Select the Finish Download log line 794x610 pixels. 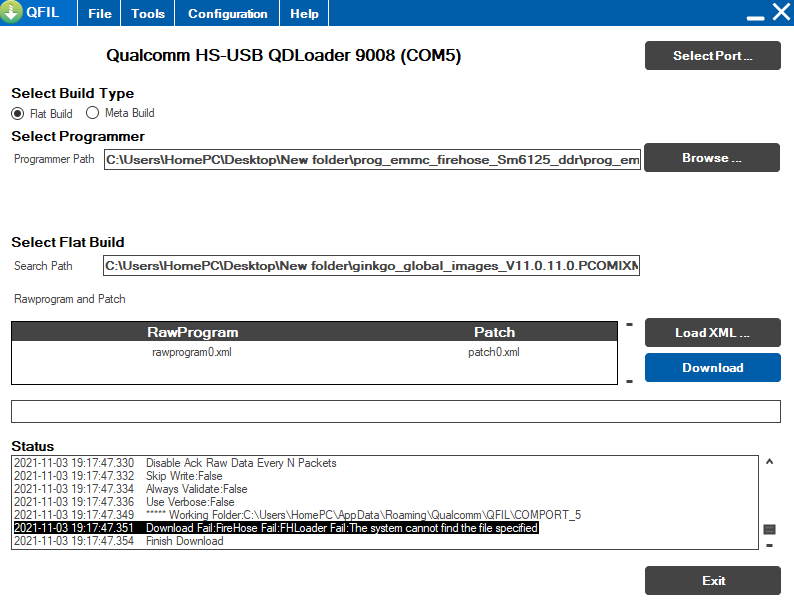(118, 541)
